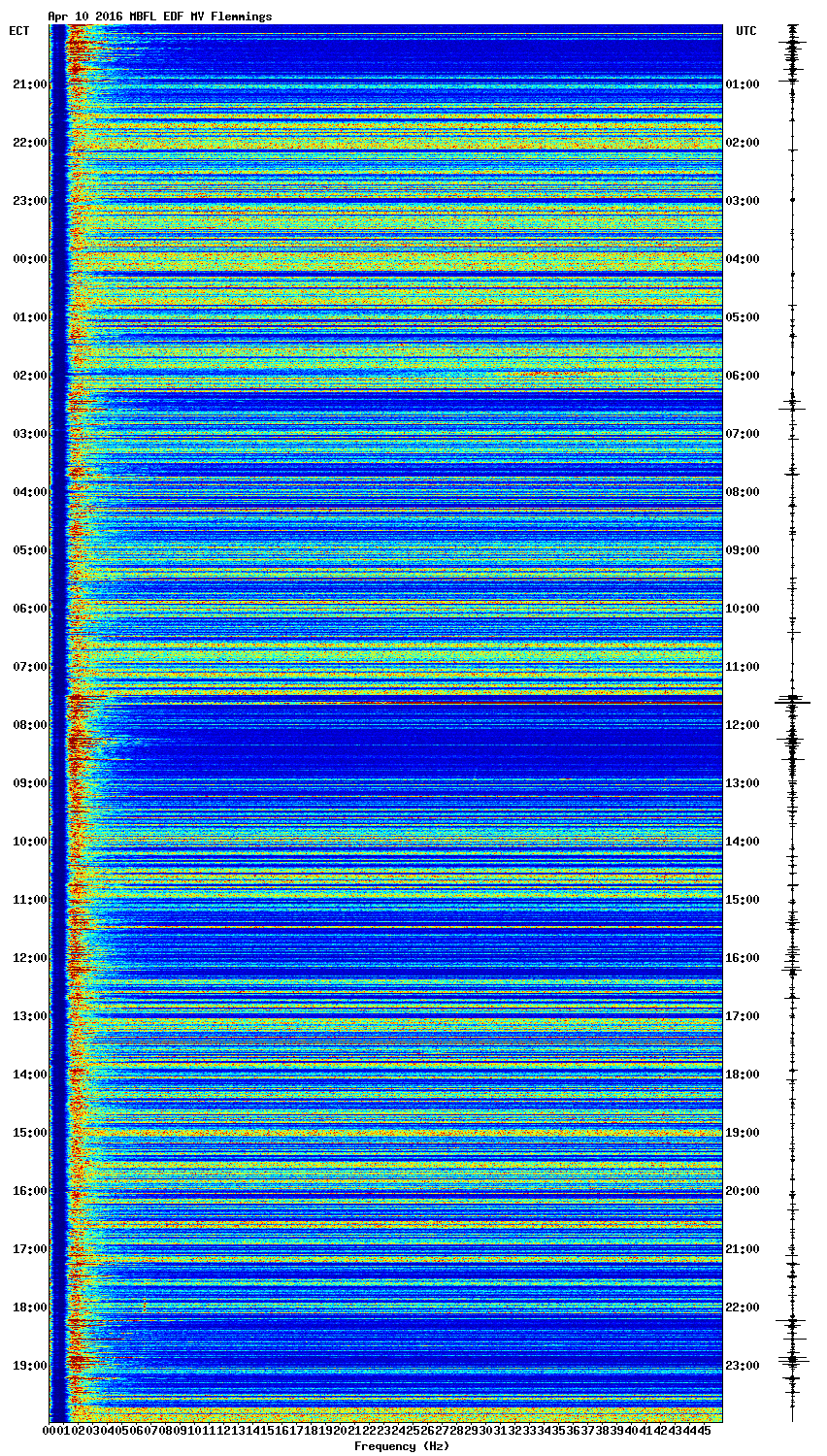Pick the 05:00 label on the UTC axis
Screen dimensions: 827x1456
[743, 317]
